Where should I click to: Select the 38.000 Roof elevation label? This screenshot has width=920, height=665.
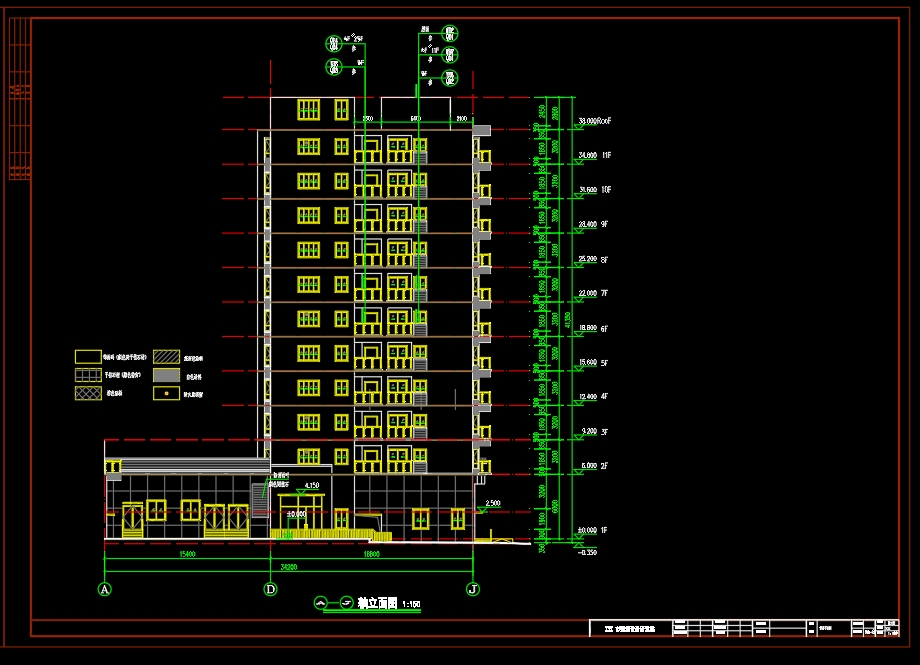point(595,121)
